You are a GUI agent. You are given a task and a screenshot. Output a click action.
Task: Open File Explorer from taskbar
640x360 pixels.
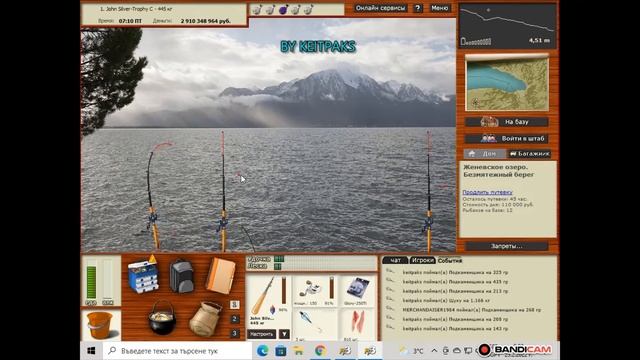298,350
